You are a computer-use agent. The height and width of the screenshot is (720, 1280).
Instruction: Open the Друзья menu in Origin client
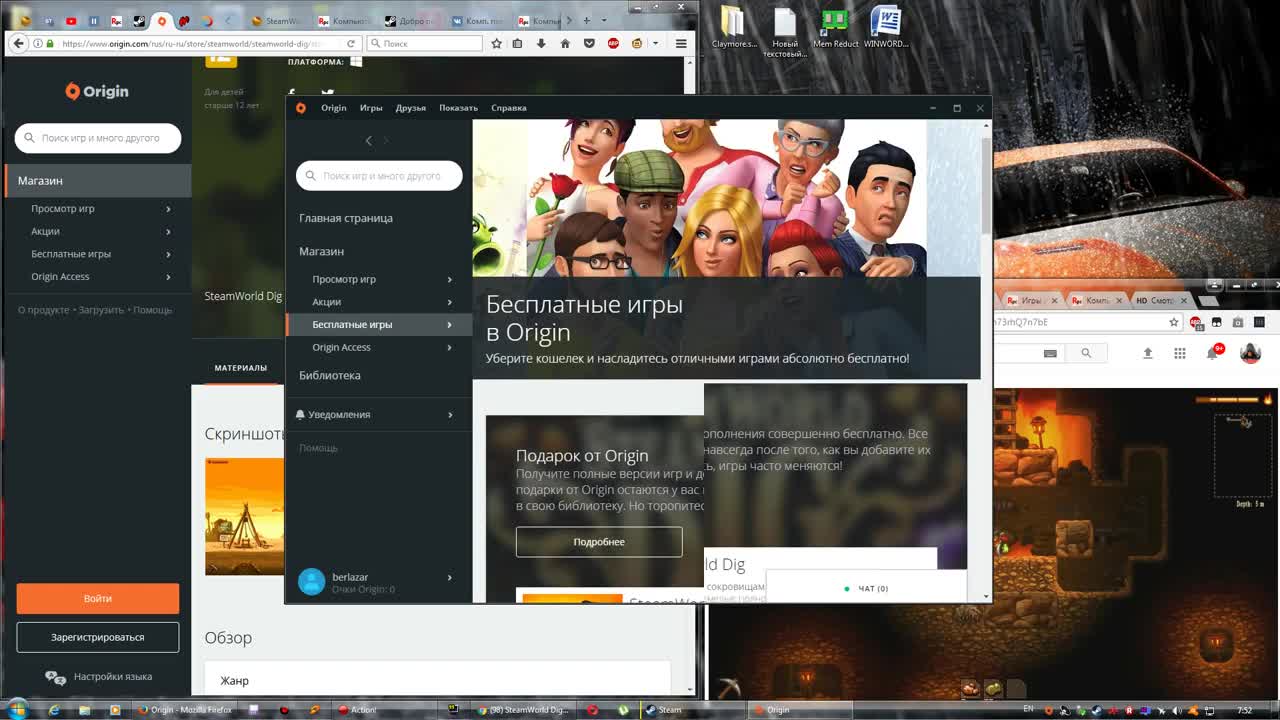(410, 108)
